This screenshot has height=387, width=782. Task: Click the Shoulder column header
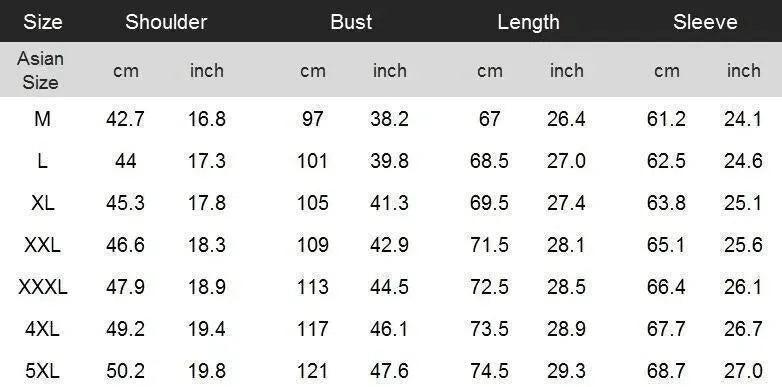tap(166, 22)
